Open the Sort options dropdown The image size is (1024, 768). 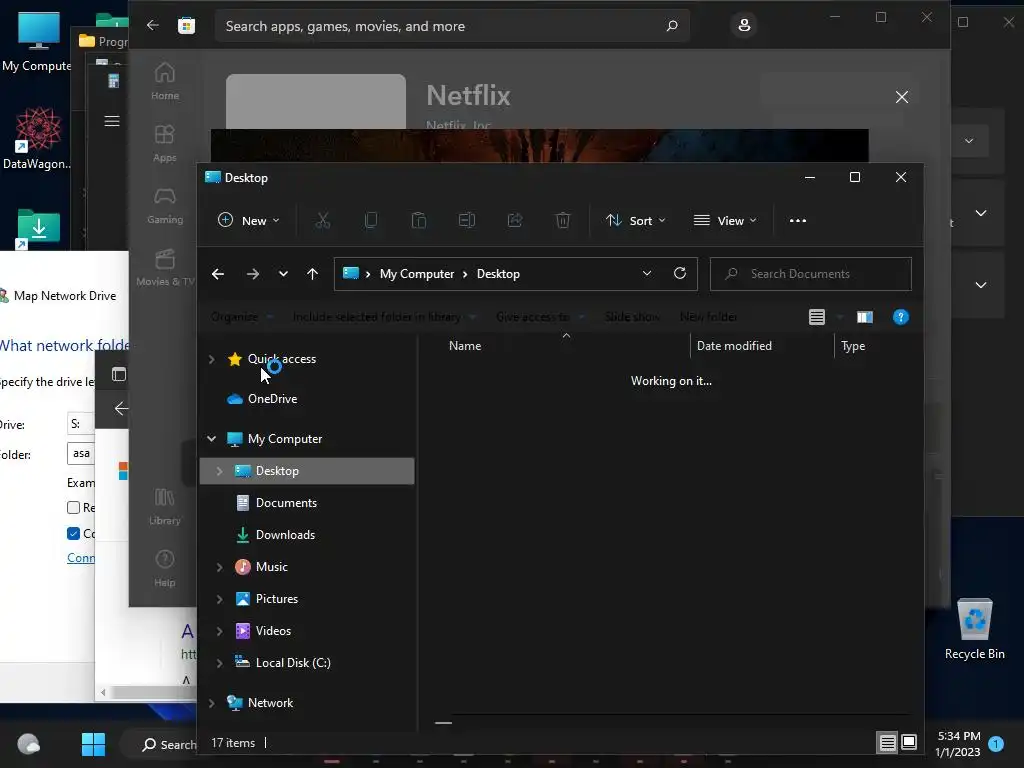635,221
